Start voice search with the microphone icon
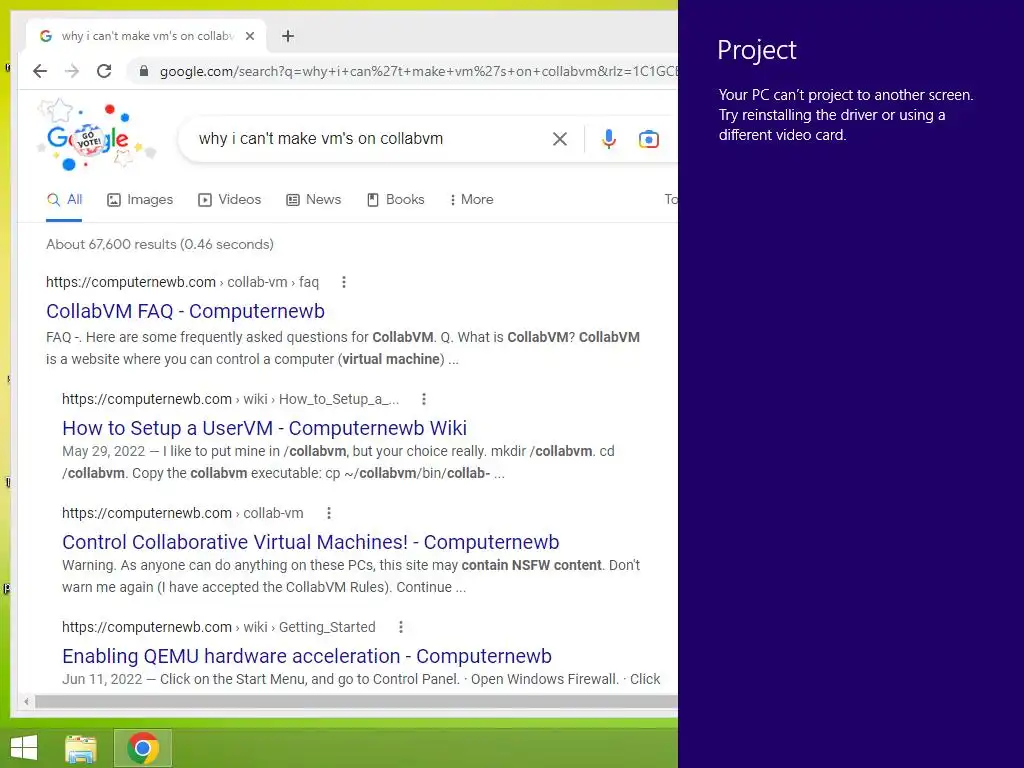 pos(609,139)
